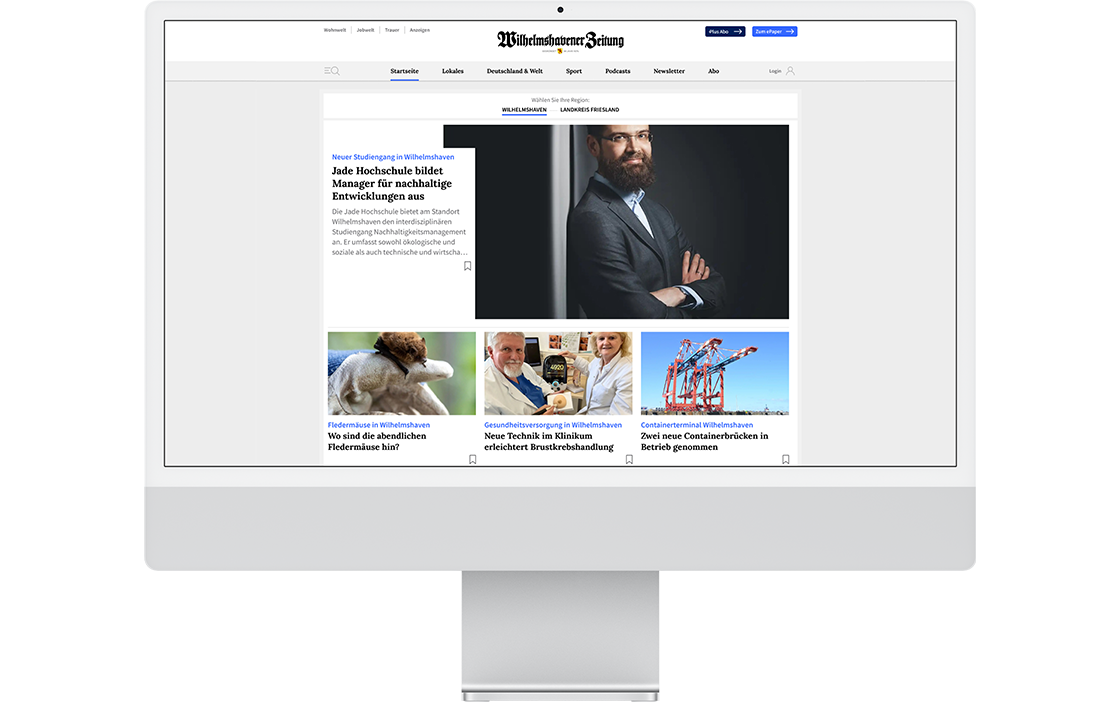Click the Fledermäuse in Wilhelmshaven label
Viewport: 1120px width, 702px height.
(x=379, y=425)
